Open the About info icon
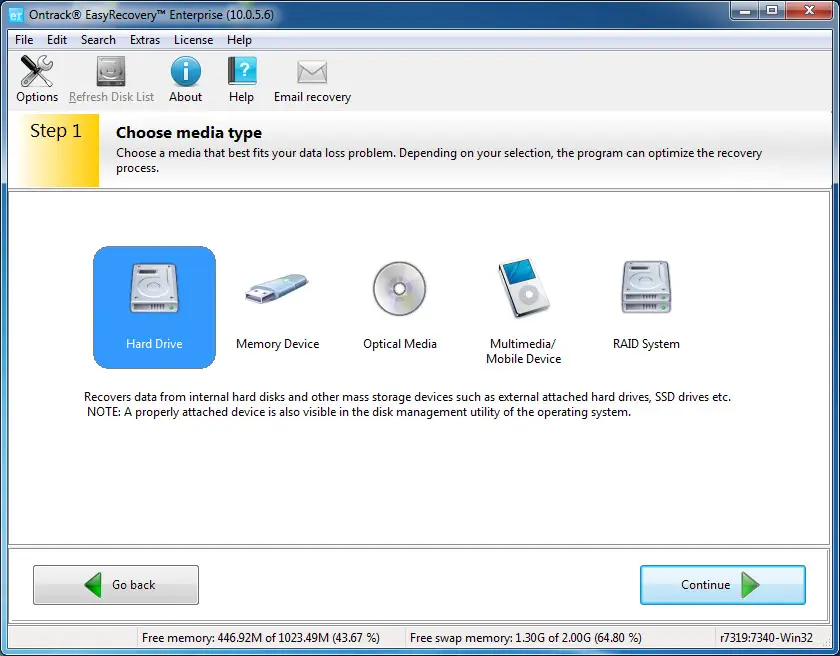This screenshot has height=656, width=840. click(185, 71)
